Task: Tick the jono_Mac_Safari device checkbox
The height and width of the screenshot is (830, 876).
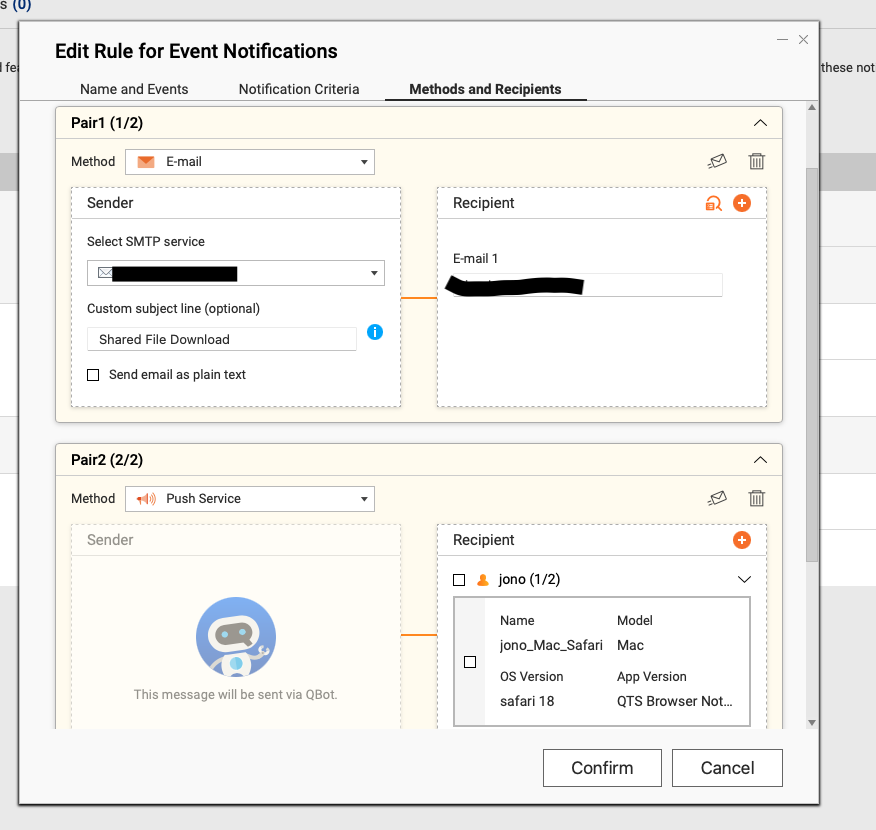Action: (x=470, y=662)
